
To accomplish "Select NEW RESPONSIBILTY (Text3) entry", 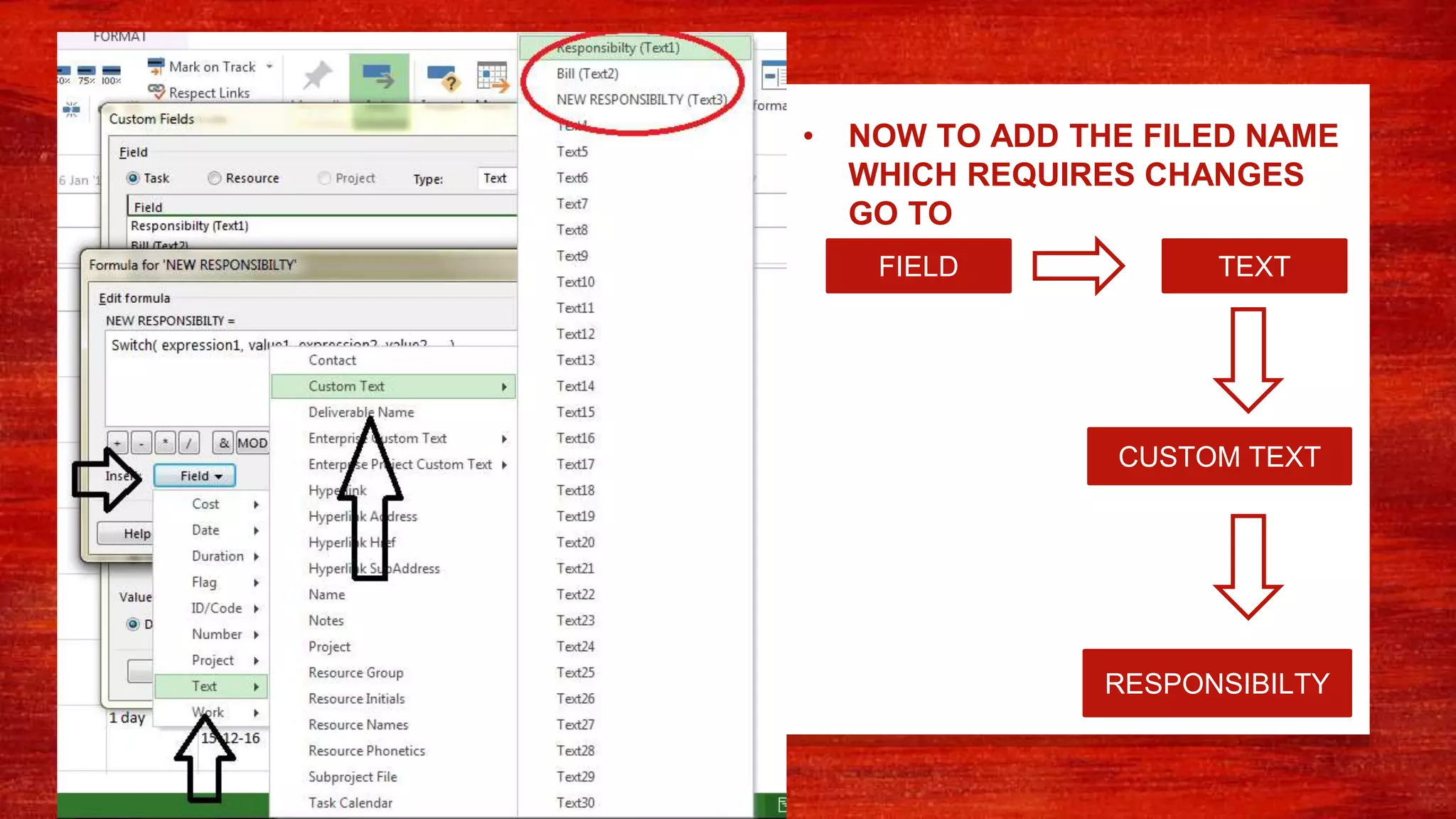I will tap(635, 100).
